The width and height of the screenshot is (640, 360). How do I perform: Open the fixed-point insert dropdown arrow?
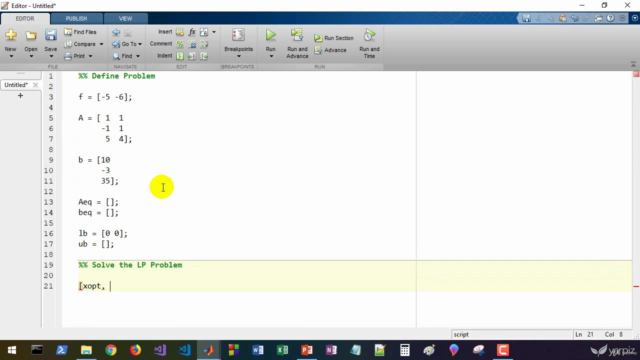pos(214,32)
